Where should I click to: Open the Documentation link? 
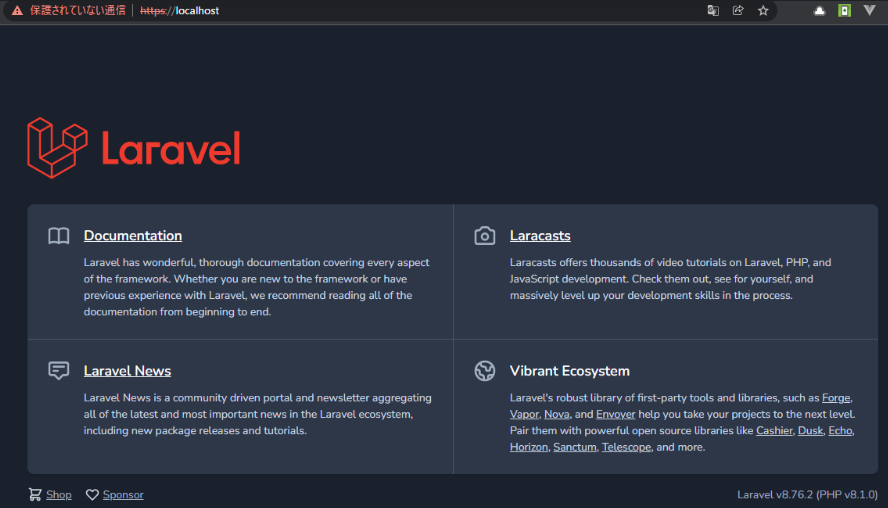coord(133,236)
